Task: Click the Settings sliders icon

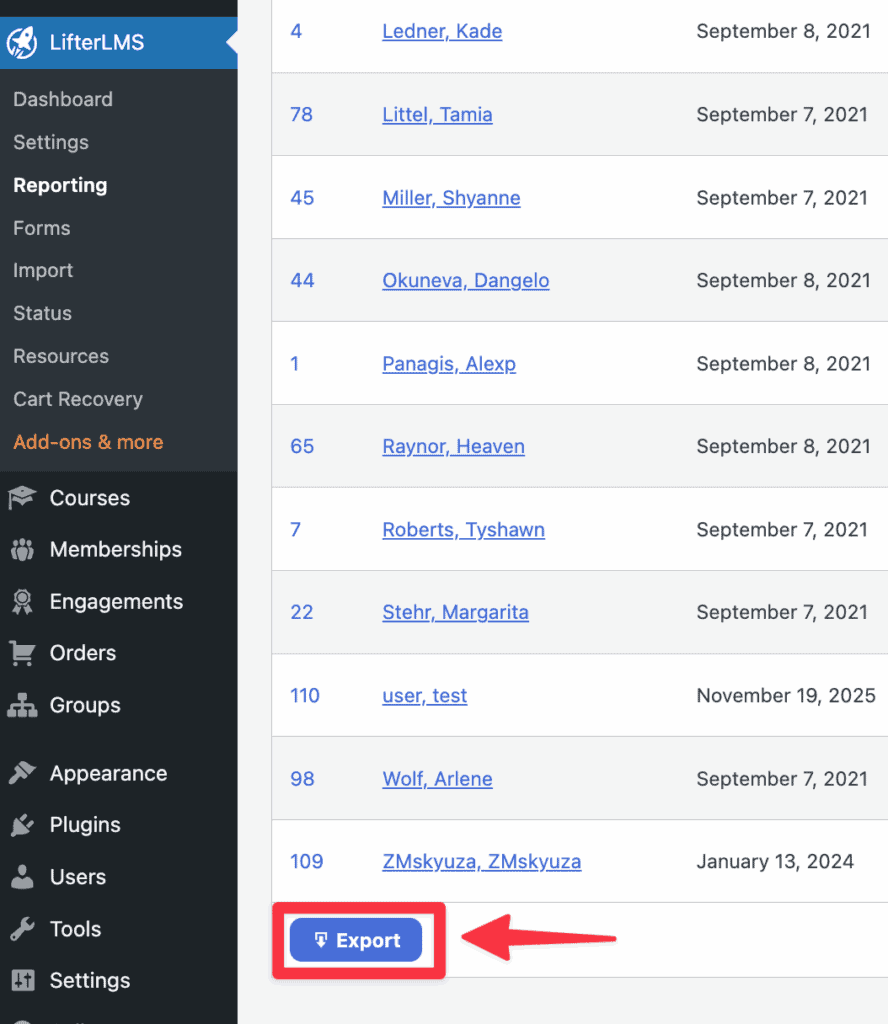Action: coord(22,980)
